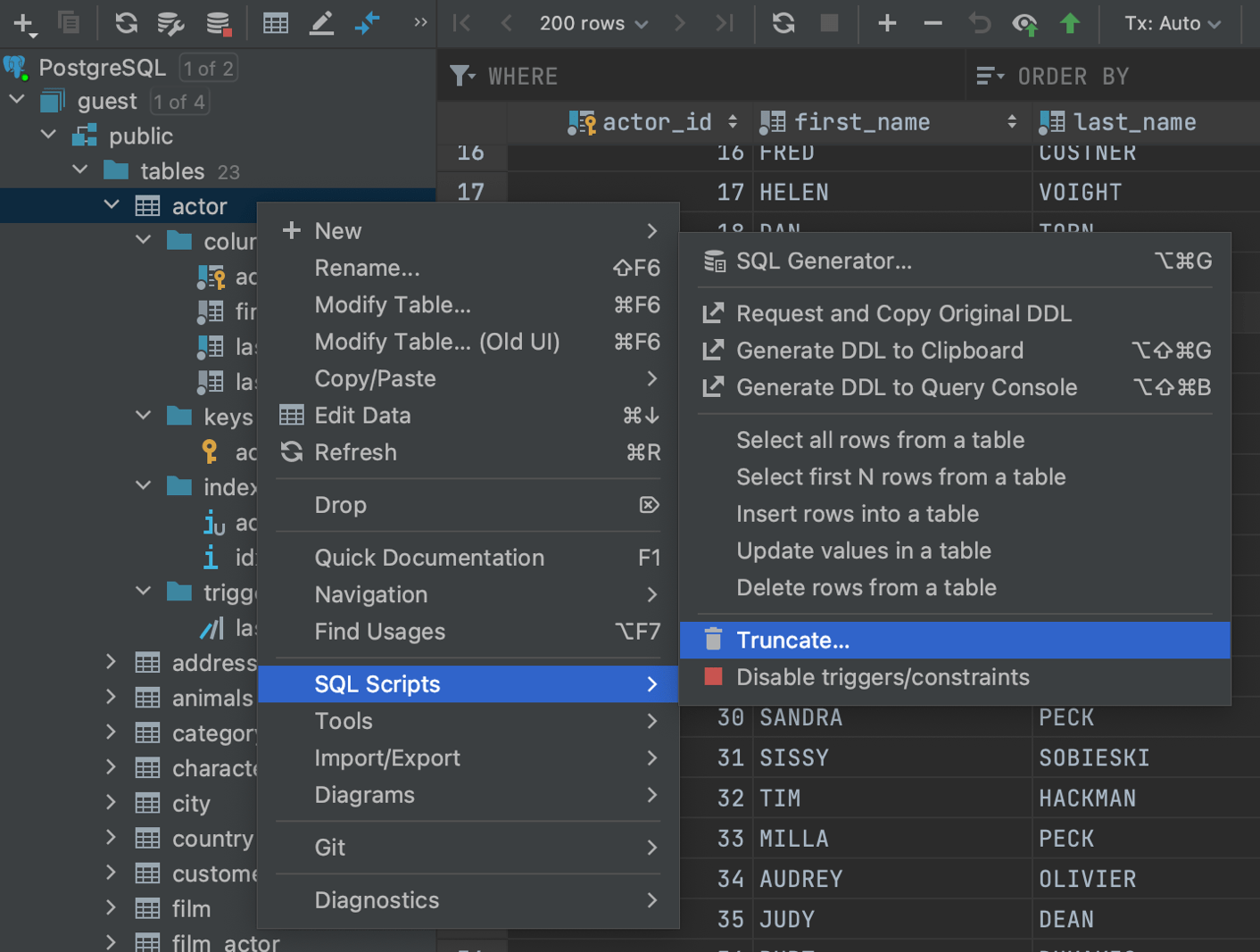Screen dimensions: 1260x952
Task: Delete the selected row from the grid
Action: click(933, 23)
